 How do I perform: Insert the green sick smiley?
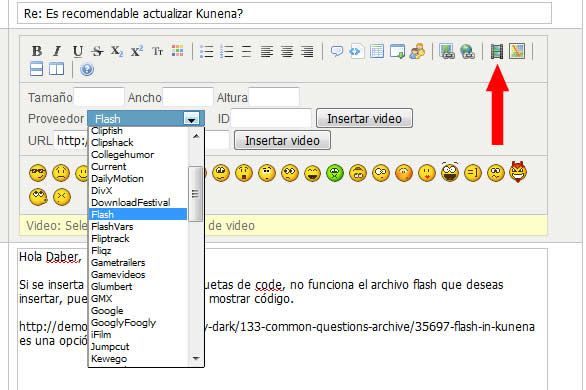pyautogui.click(x=335, y=173)
